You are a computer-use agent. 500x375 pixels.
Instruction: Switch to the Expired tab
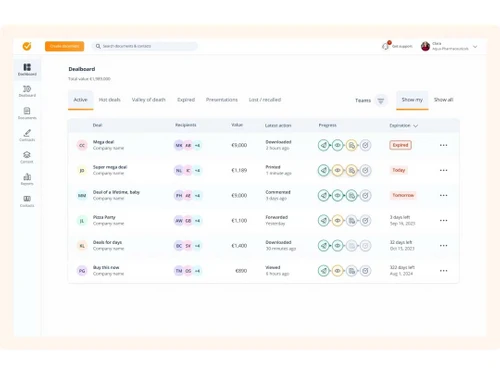click(186, 100)
